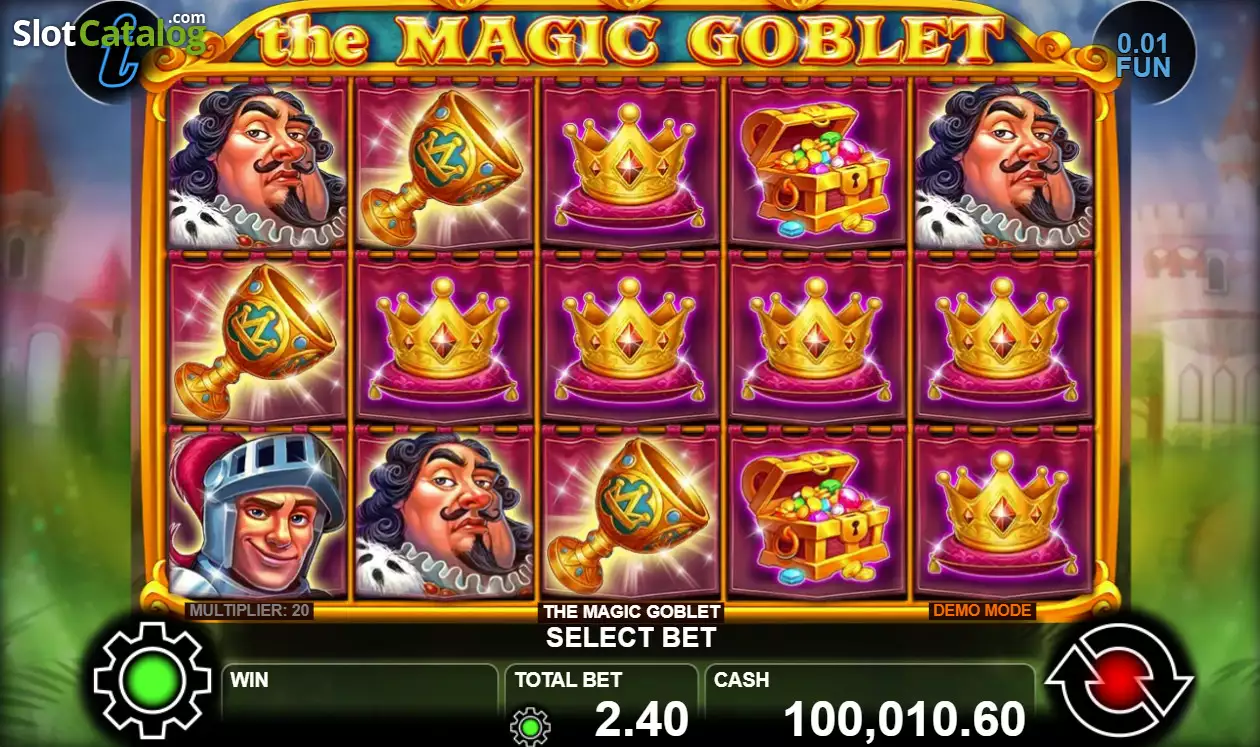Click the king symbol in the top-right reel
The image size is (1260, 747).
coord(1004,164)
